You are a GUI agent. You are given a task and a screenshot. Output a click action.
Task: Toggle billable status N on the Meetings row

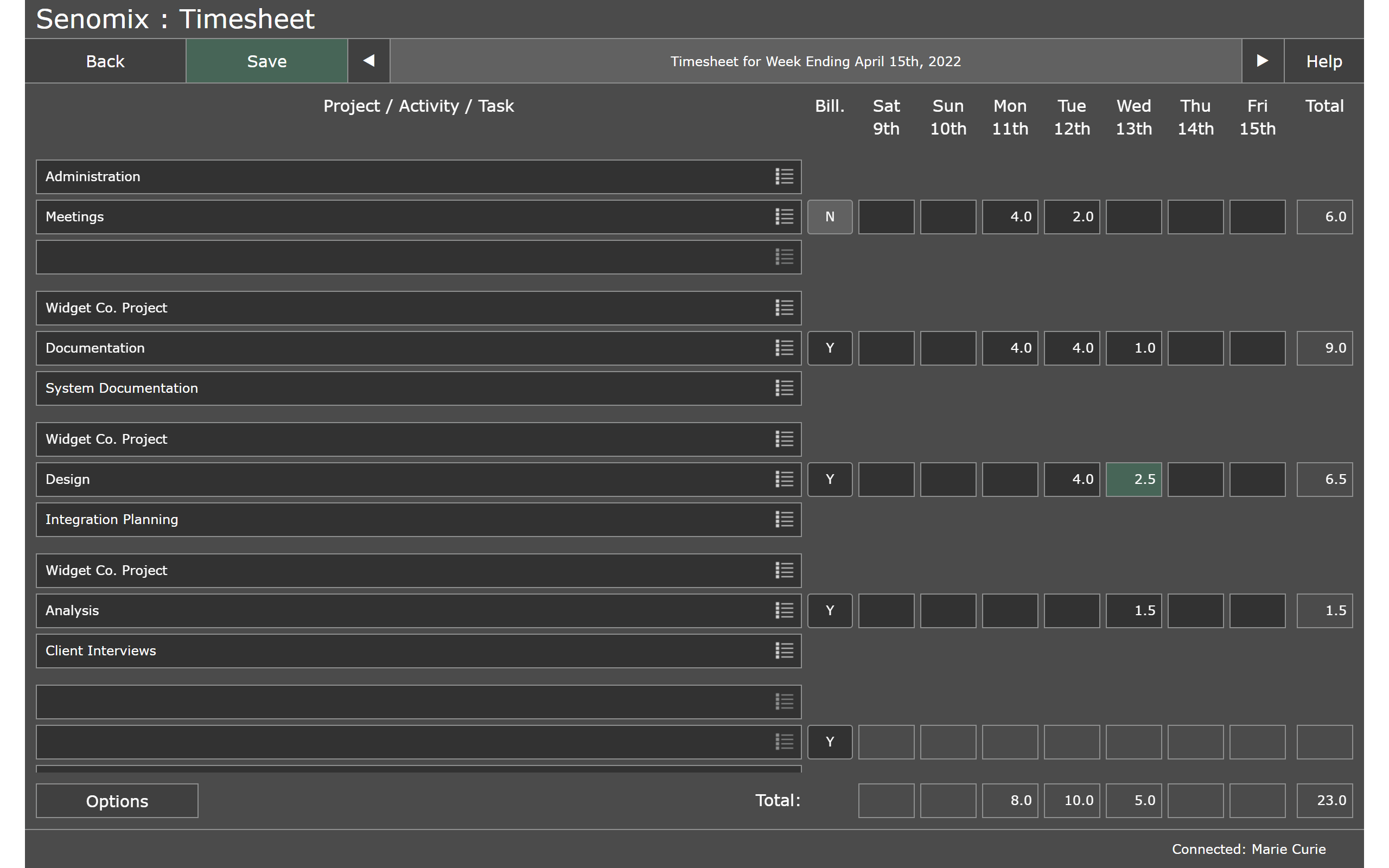(x=830, y=216)
